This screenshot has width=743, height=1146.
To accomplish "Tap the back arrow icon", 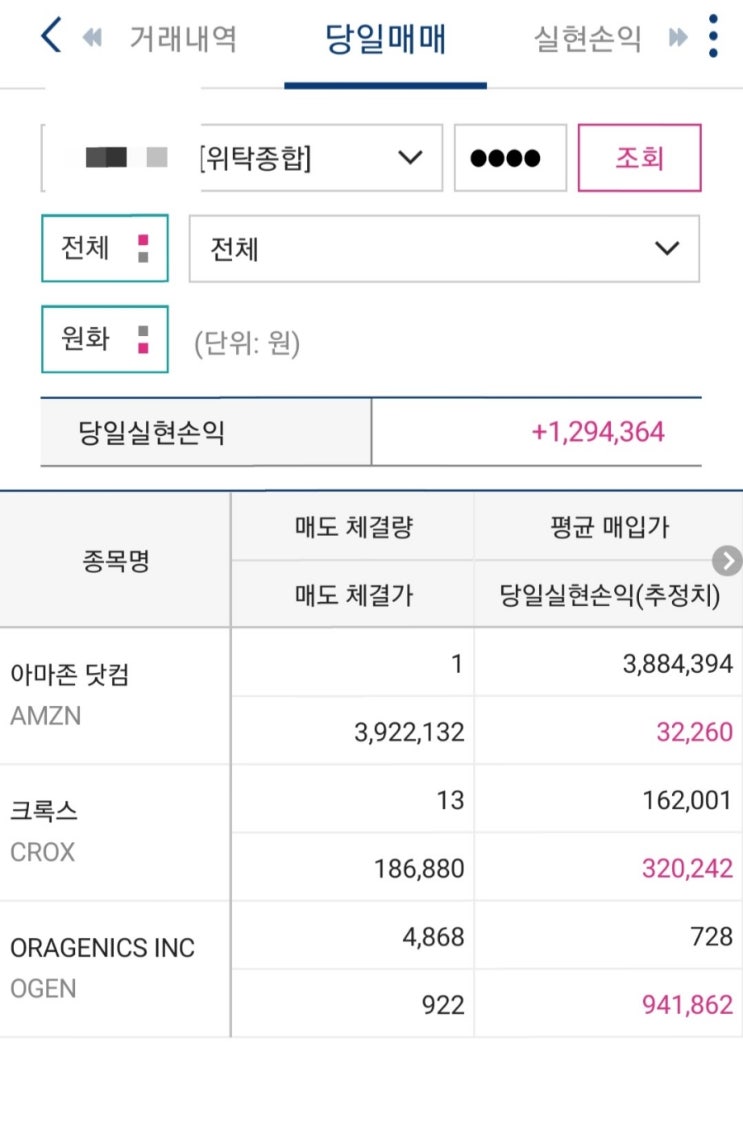I will 51,37.
